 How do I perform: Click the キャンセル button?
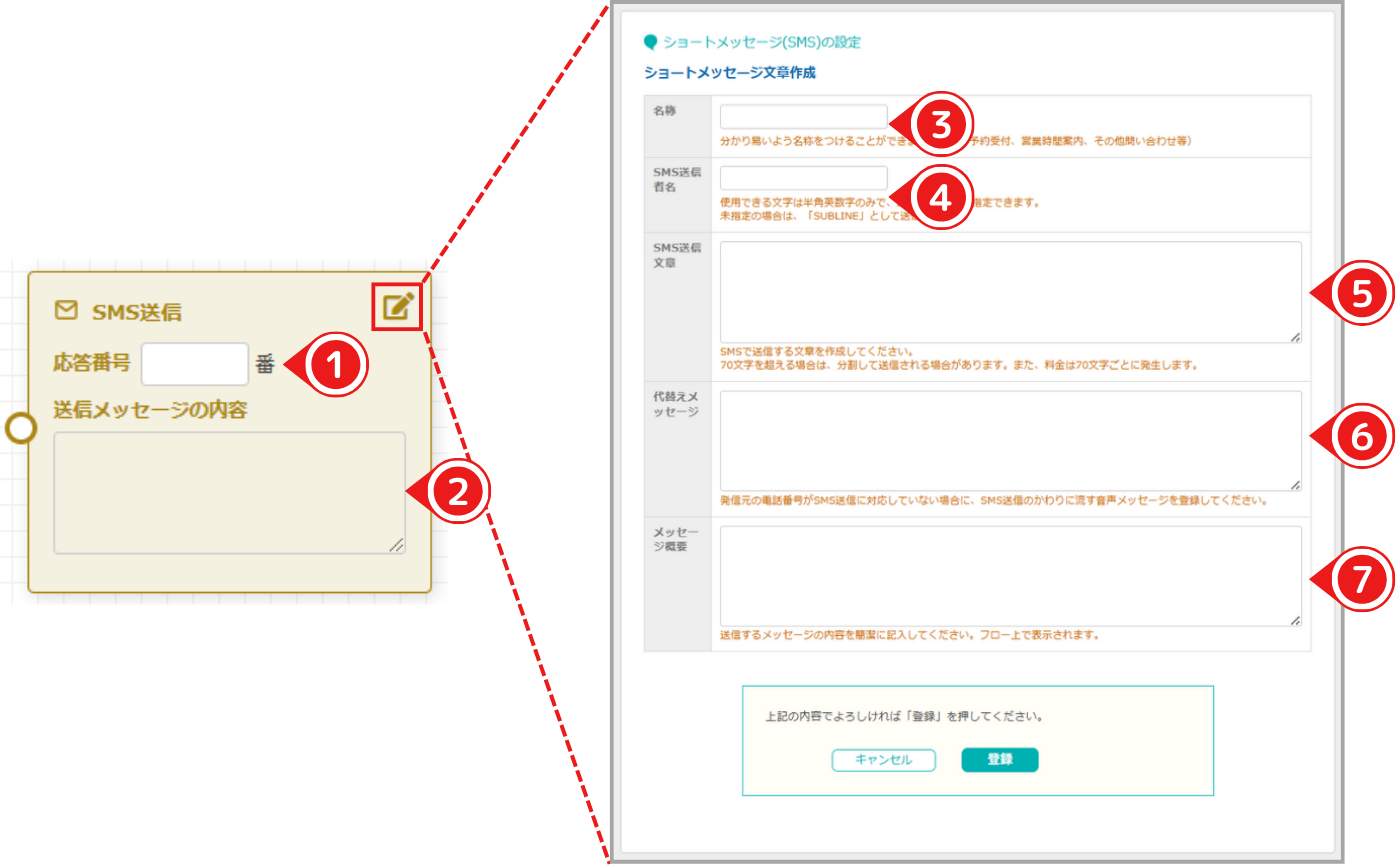point(883,760)
